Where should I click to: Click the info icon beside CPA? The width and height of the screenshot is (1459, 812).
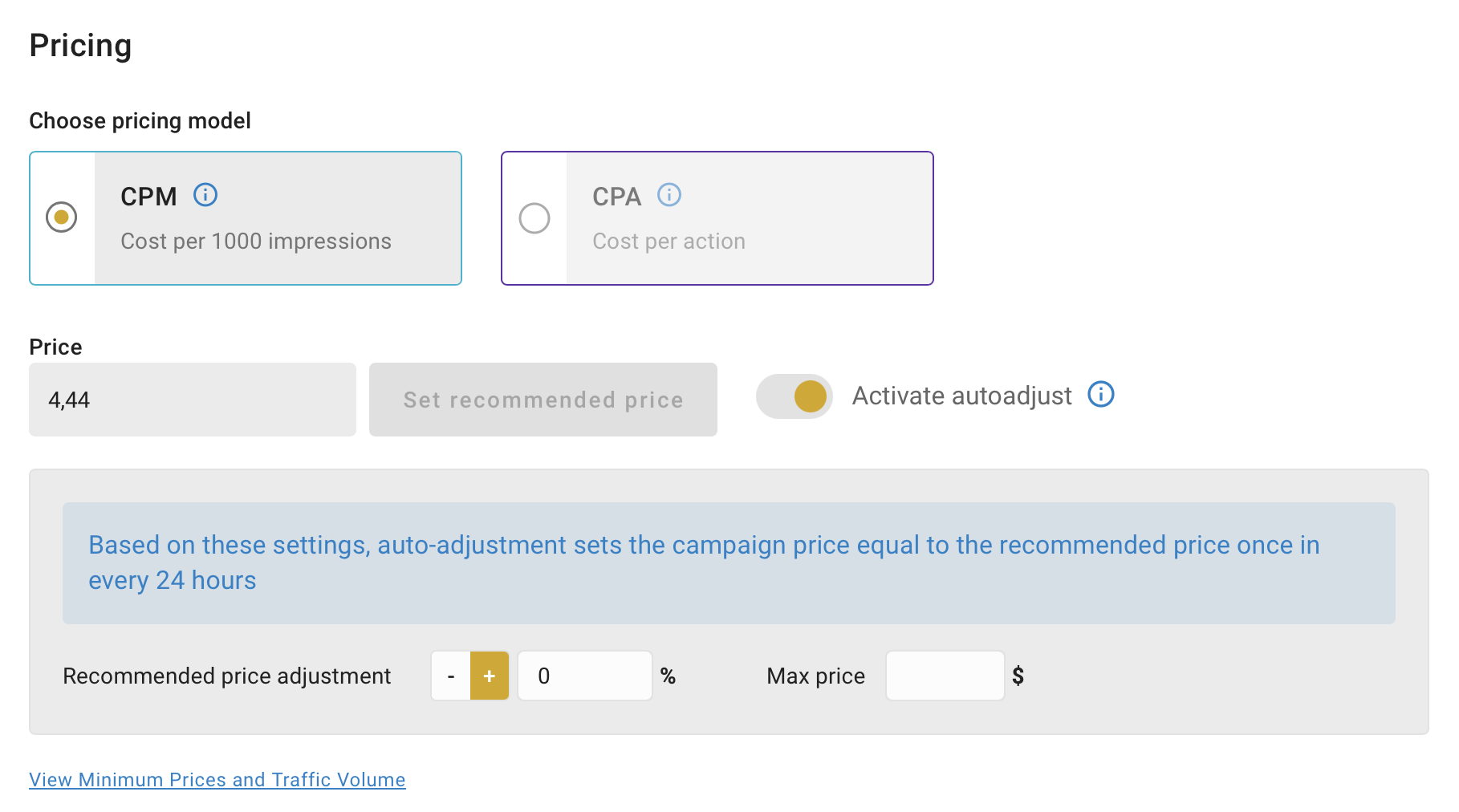669,195
